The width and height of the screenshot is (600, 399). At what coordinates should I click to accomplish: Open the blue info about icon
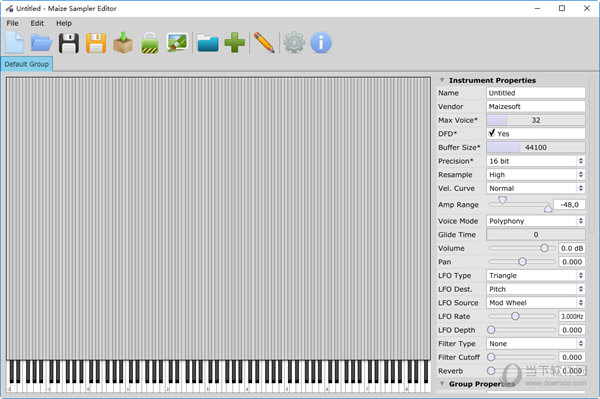point(321,42)
